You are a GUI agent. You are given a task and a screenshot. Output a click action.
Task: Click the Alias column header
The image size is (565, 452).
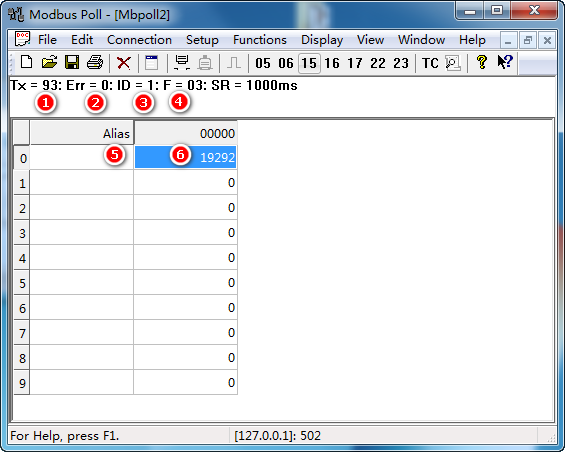pos(82,133)
